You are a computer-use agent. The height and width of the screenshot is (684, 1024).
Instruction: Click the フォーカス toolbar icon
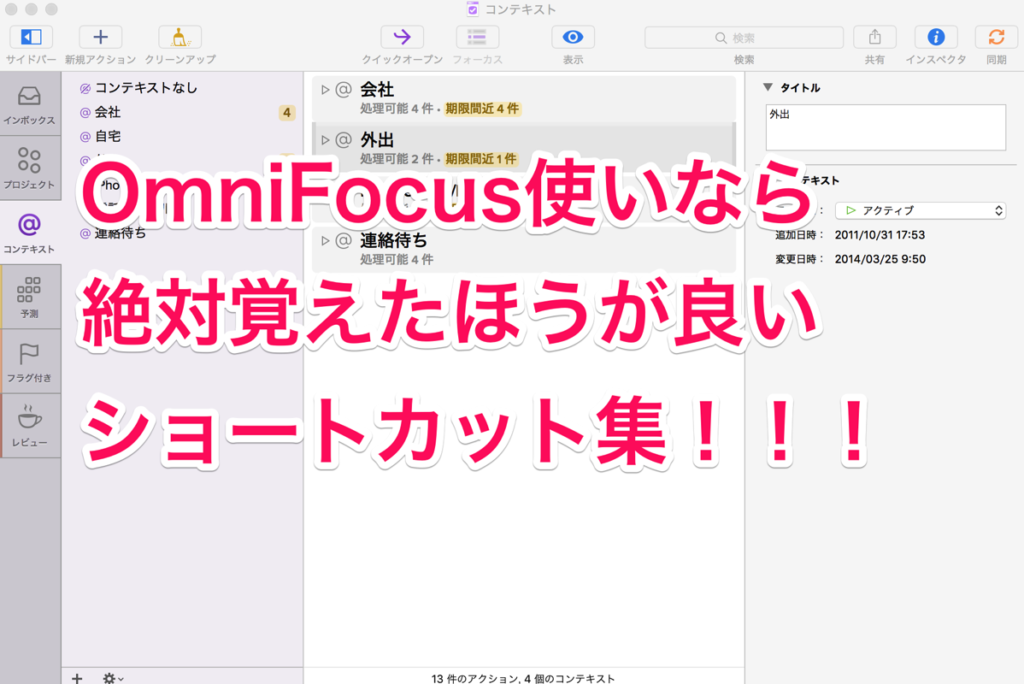pos(477,37)
